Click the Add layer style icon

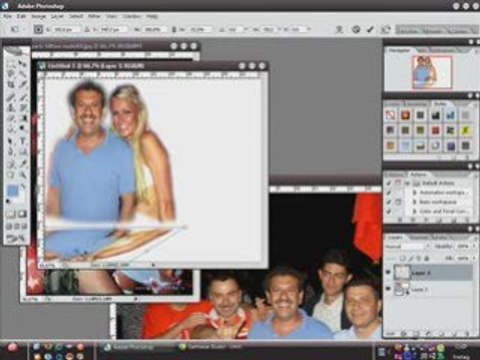click(404, 333)
